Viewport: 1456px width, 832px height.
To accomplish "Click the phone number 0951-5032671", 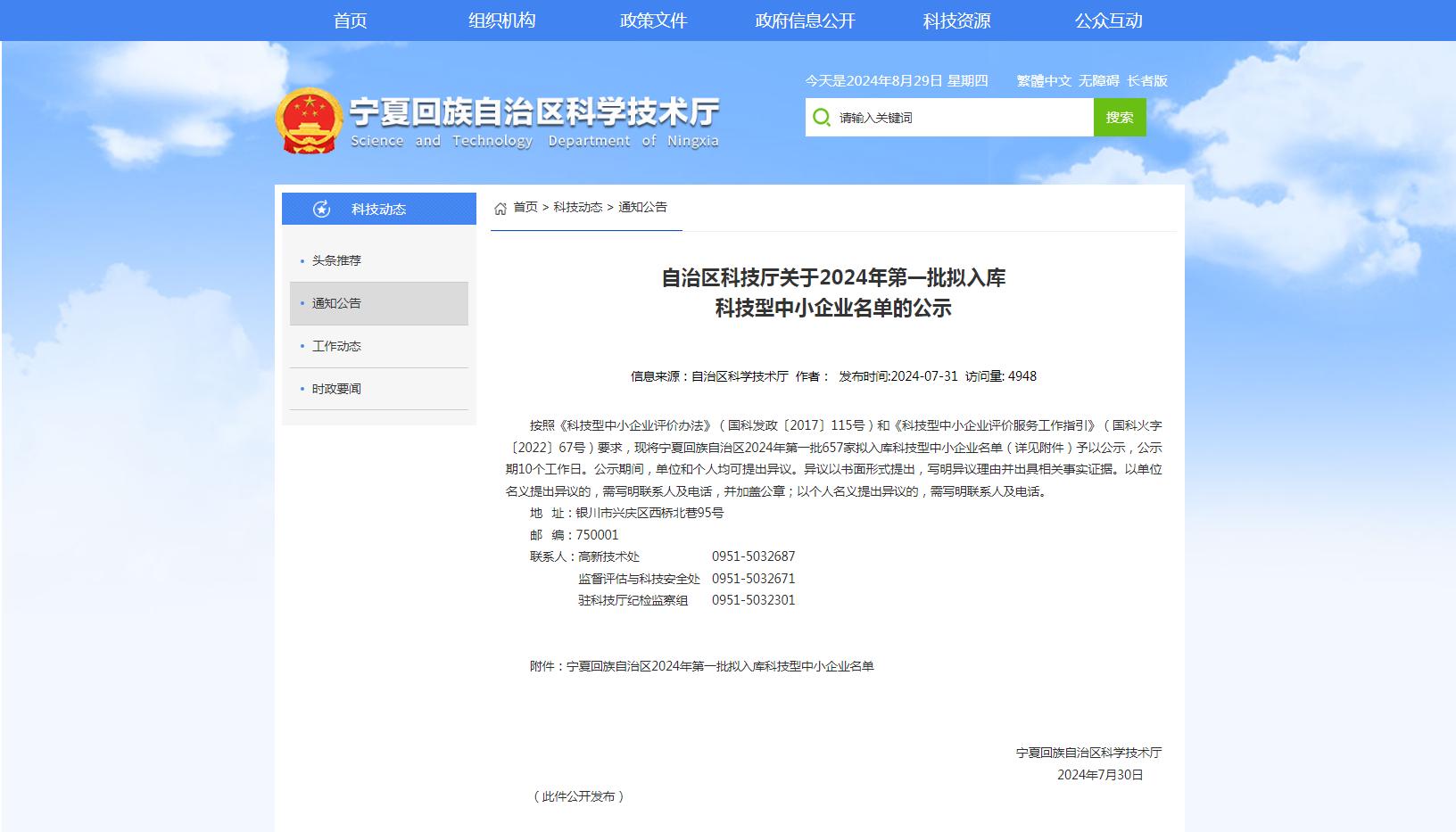I will (x=753, y=579).
